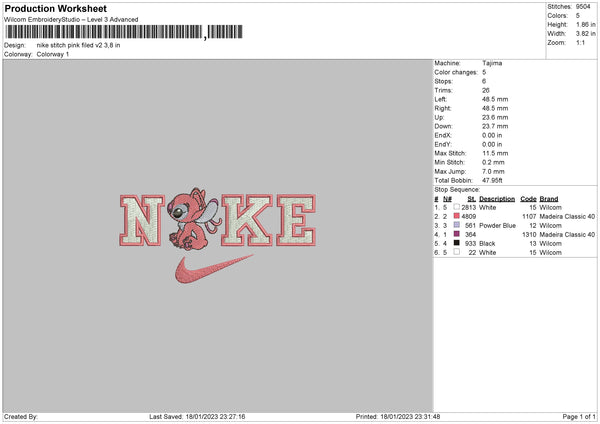This screenshot has height=424, width=600.
Task: Click the 'Page 1 of 1' text
Action: pos(579,416)
